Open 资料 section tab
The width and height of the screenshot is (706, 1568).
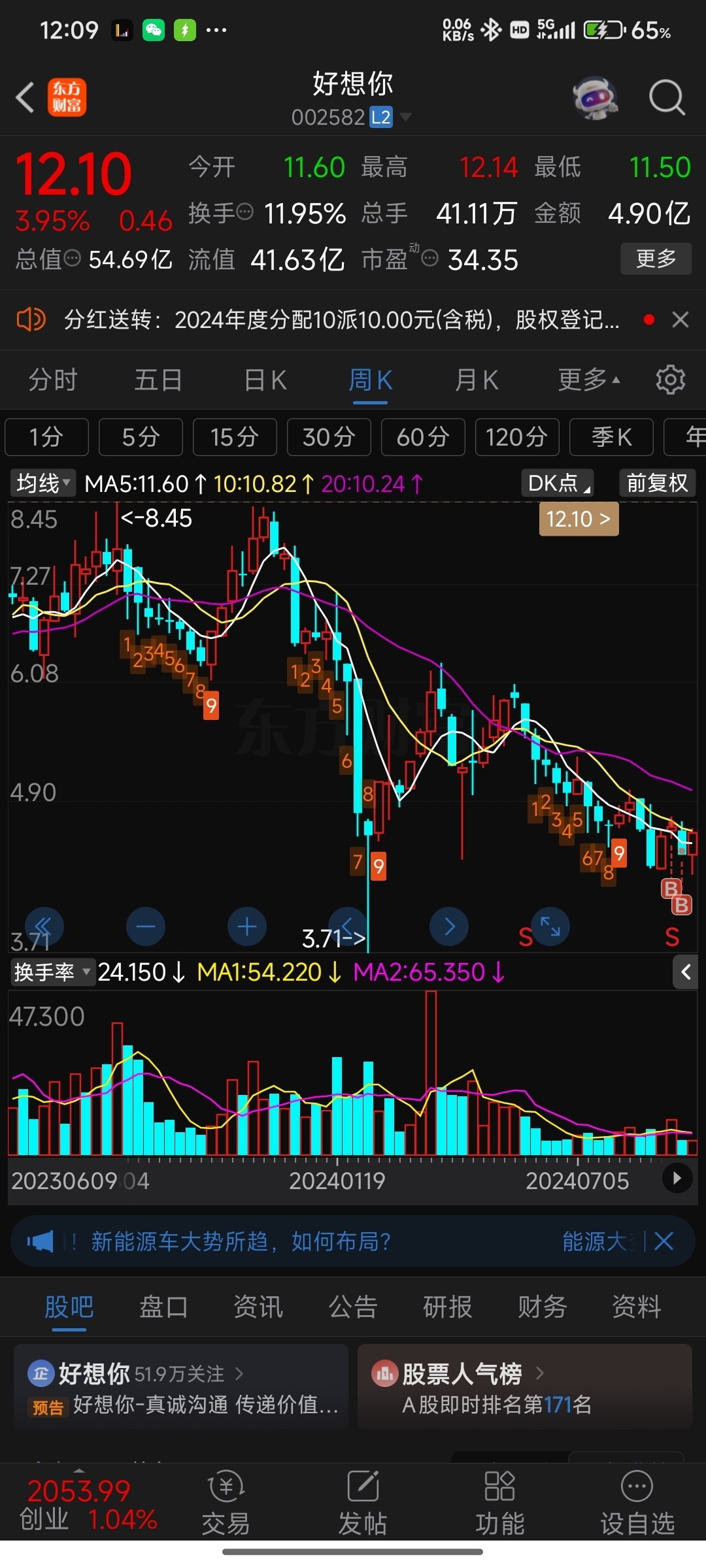(x=636, y=1307)
